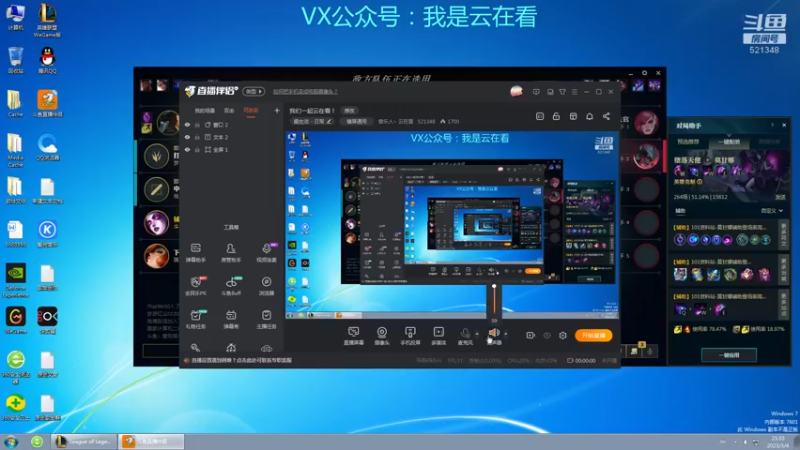Viewport: 800px width, 450px height.
Task: Open the 视频连麦 microphone tool
Action: click(x=266, y=252)
